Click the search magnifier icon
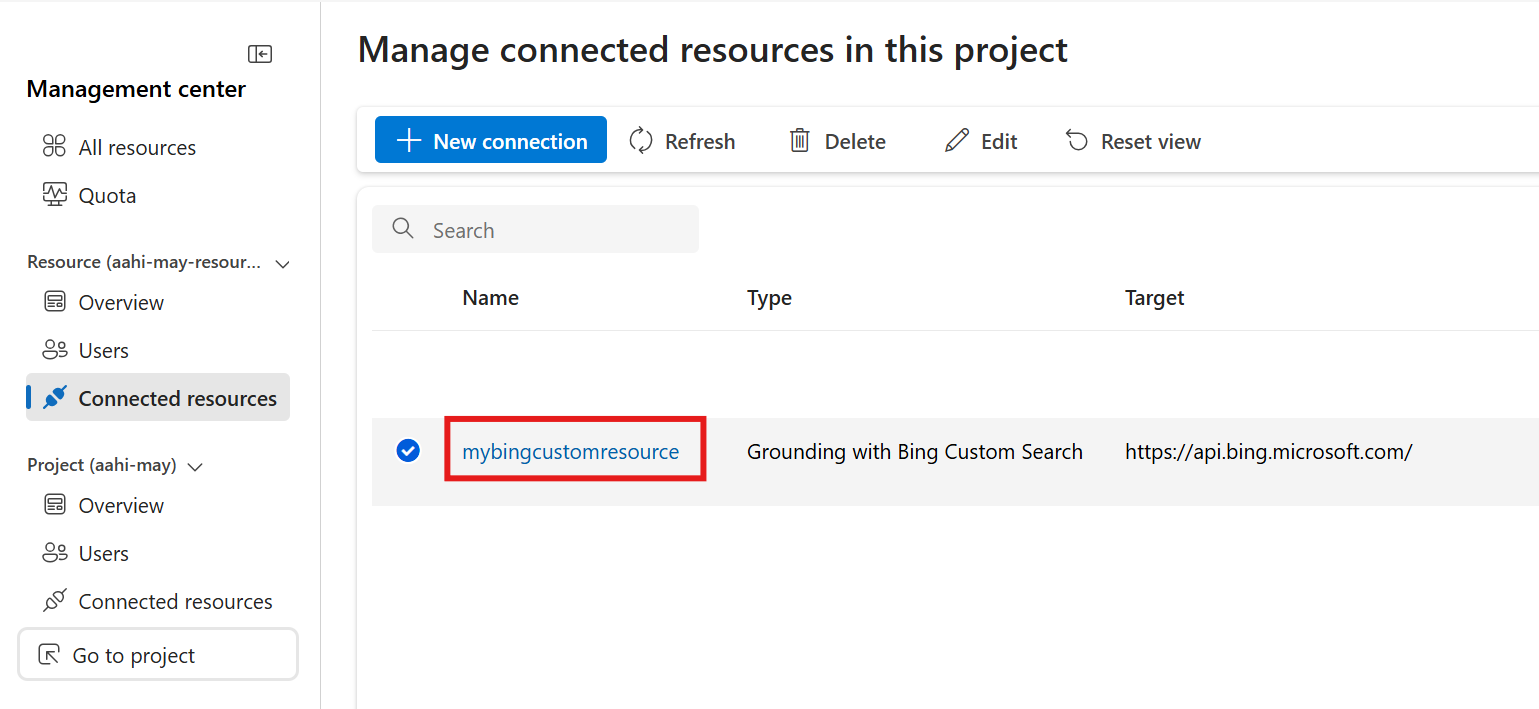1539x709 pixels. (403, 229)
